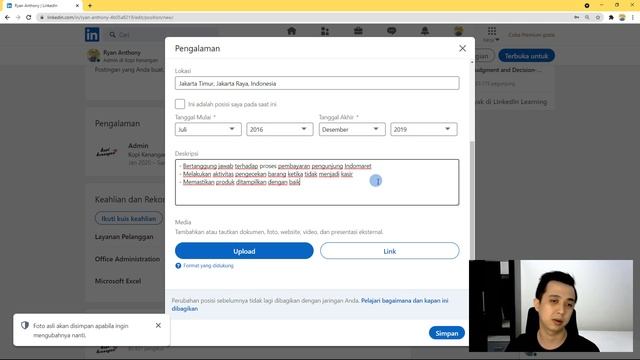The width and height of the screenshot is (640, 360).
Task: Click the Simpan button
Action: click(x=447, y=333)
